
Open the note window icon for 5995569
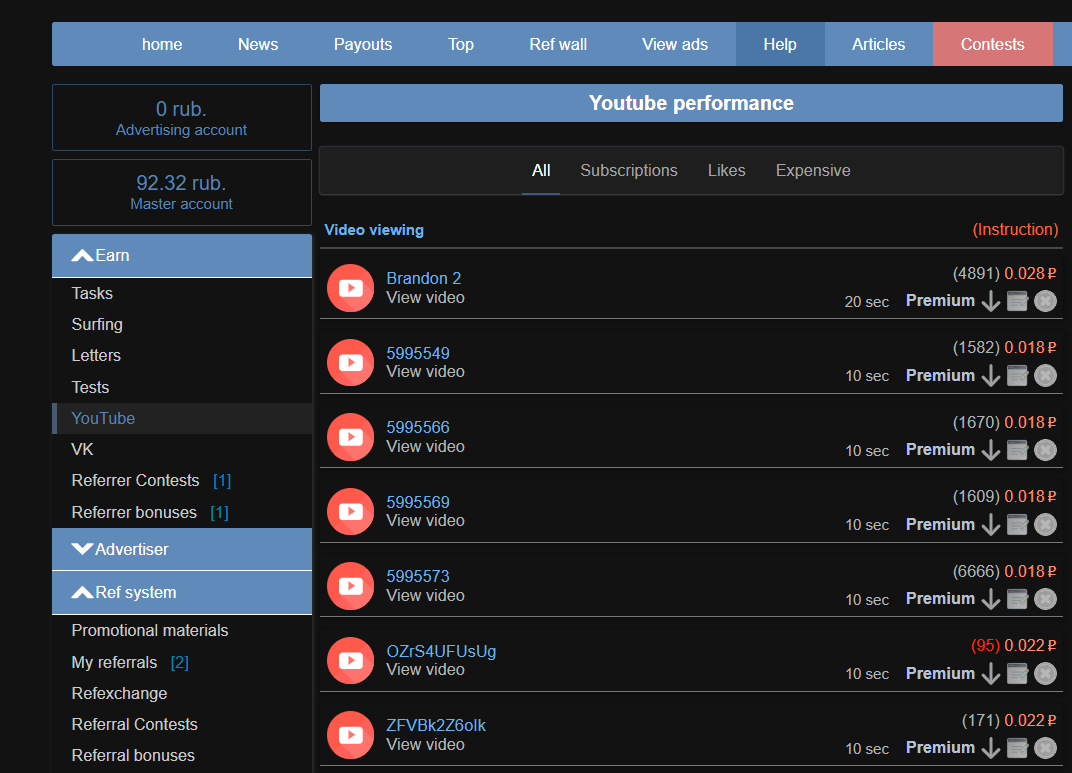coord(1017,524)
